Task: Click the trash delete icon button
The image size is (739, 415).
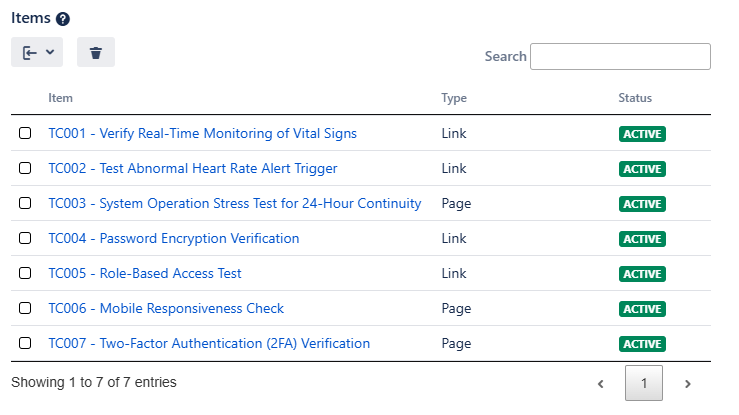Action: [96, 53]
